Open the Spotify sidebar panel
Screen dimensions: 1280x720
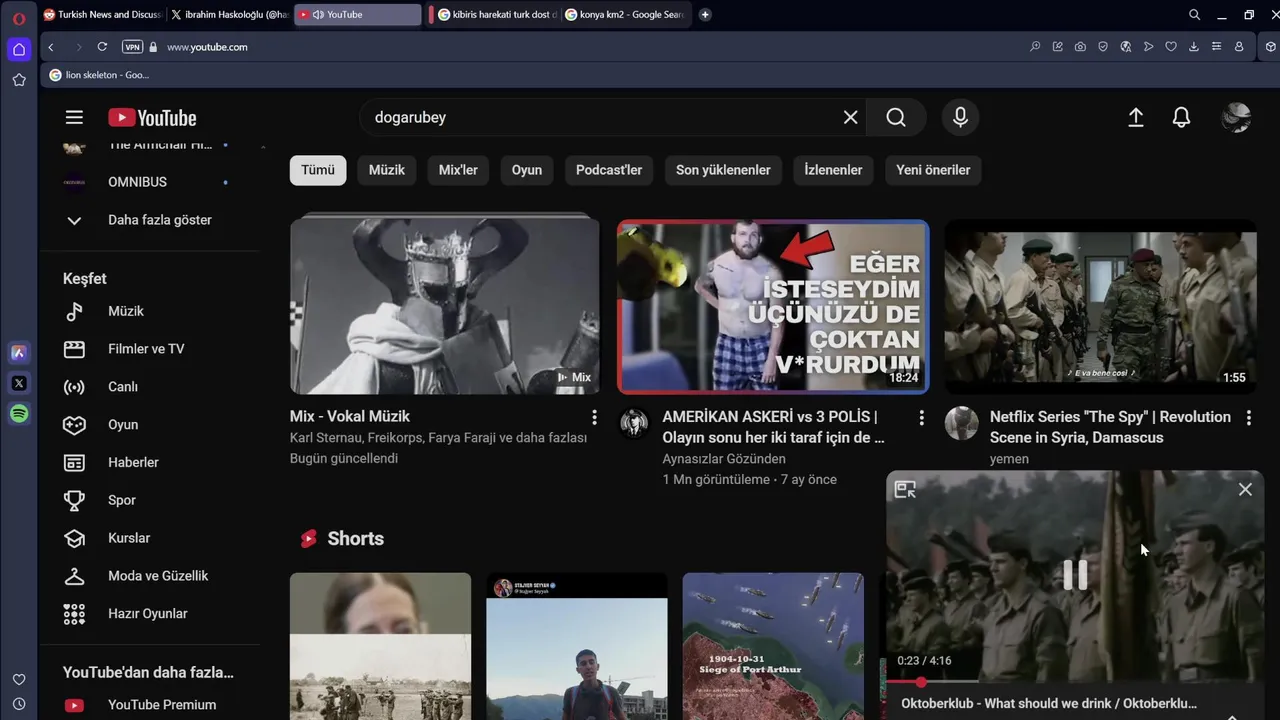pos(19,414)
